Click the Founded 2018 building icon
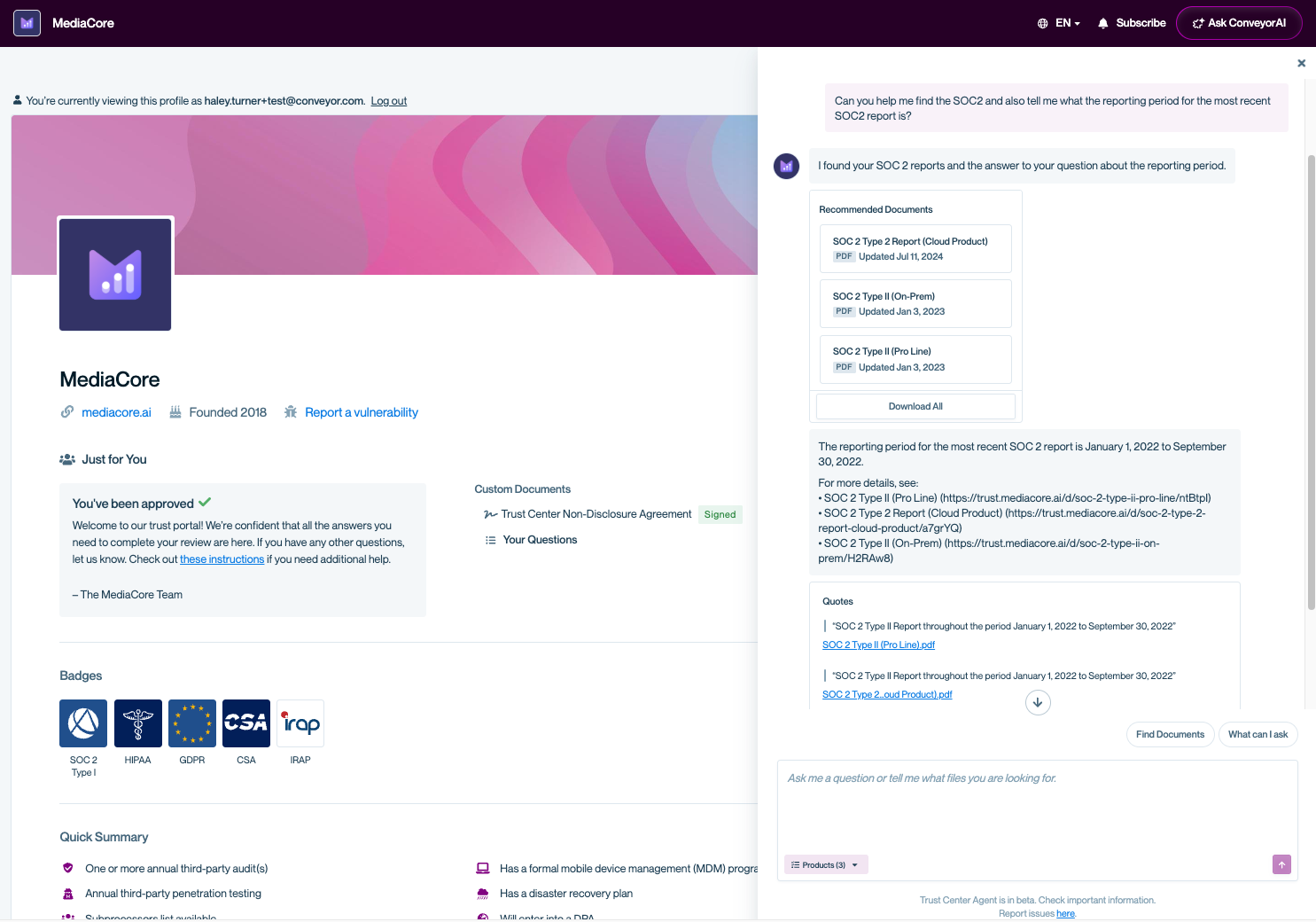The width and height of the screenshot is (1316, 922). [175, 412]
